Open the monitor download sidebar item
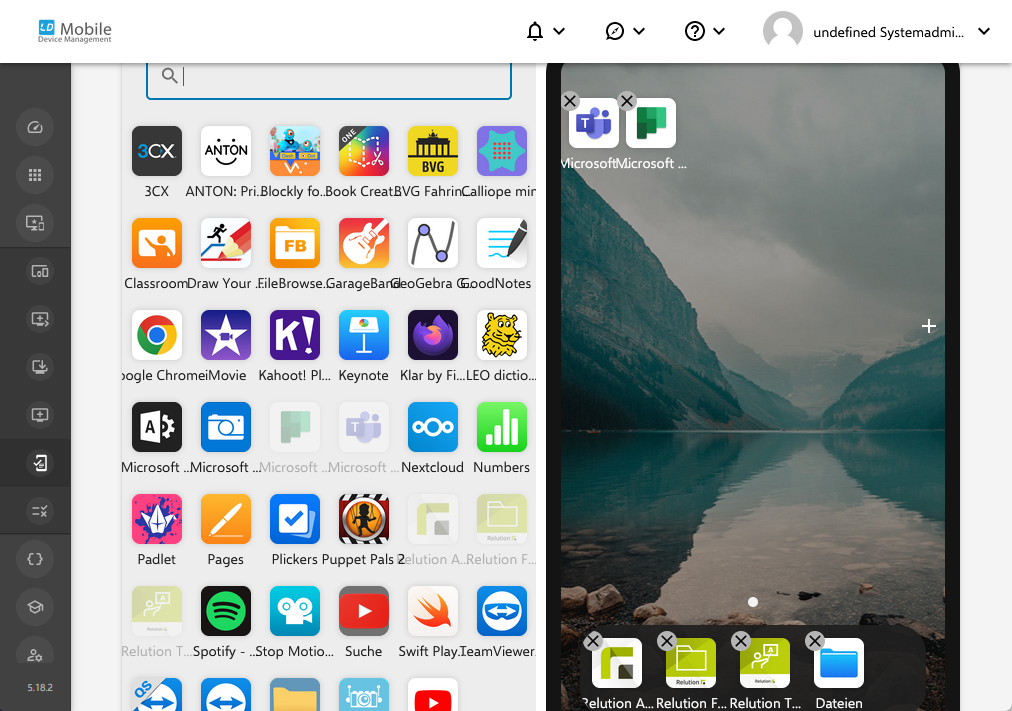 coord(40,367)
